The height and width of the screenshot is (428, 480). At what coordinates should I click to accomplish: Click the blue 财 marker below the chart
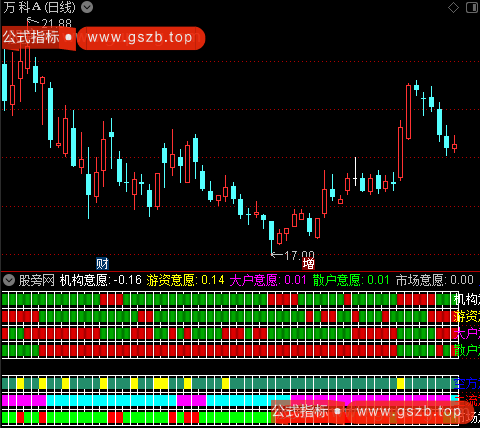102,264
